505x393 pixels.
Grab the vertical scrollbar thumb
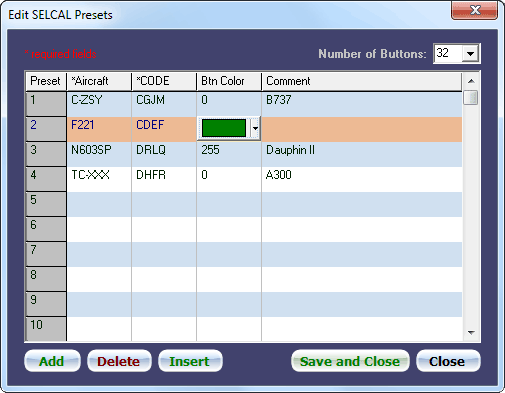coord(471,98)
